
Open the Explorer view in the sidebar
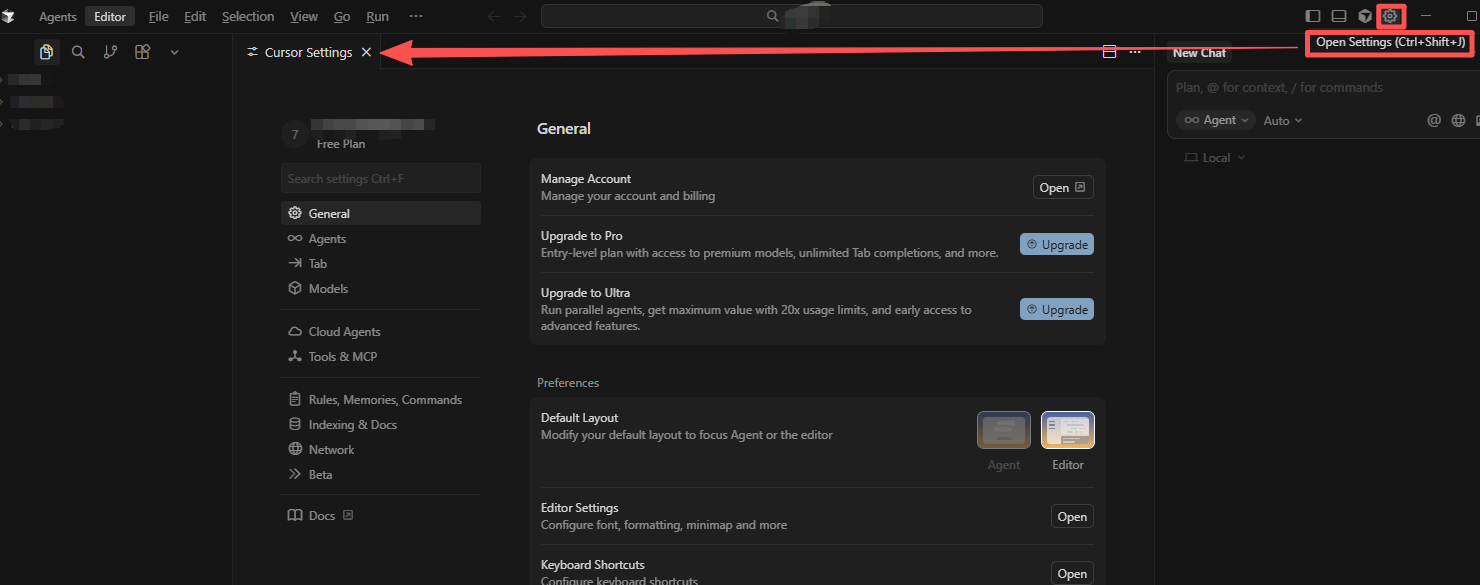click(46, 52)
